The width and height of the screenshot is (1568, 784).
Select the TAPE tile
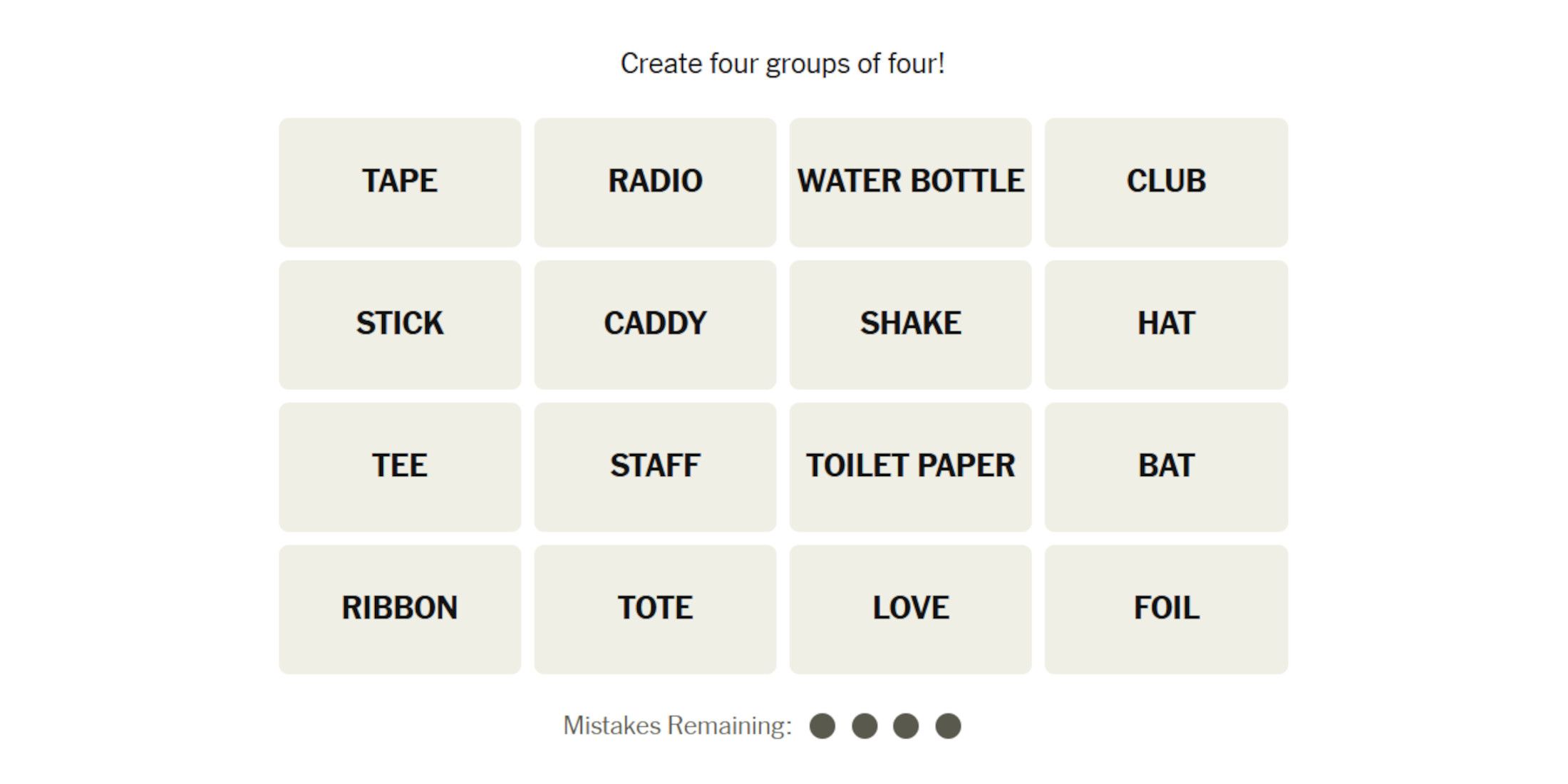[x=399, y=182]
